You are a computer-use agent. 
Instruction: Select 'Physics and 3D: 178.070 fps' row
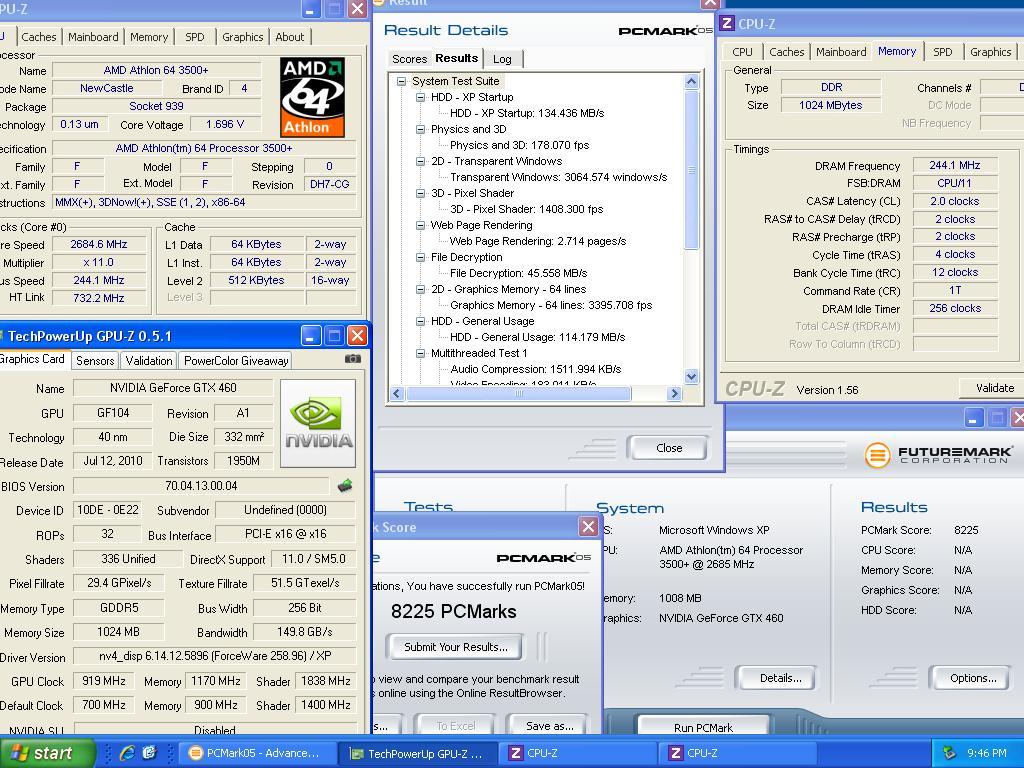519,145
